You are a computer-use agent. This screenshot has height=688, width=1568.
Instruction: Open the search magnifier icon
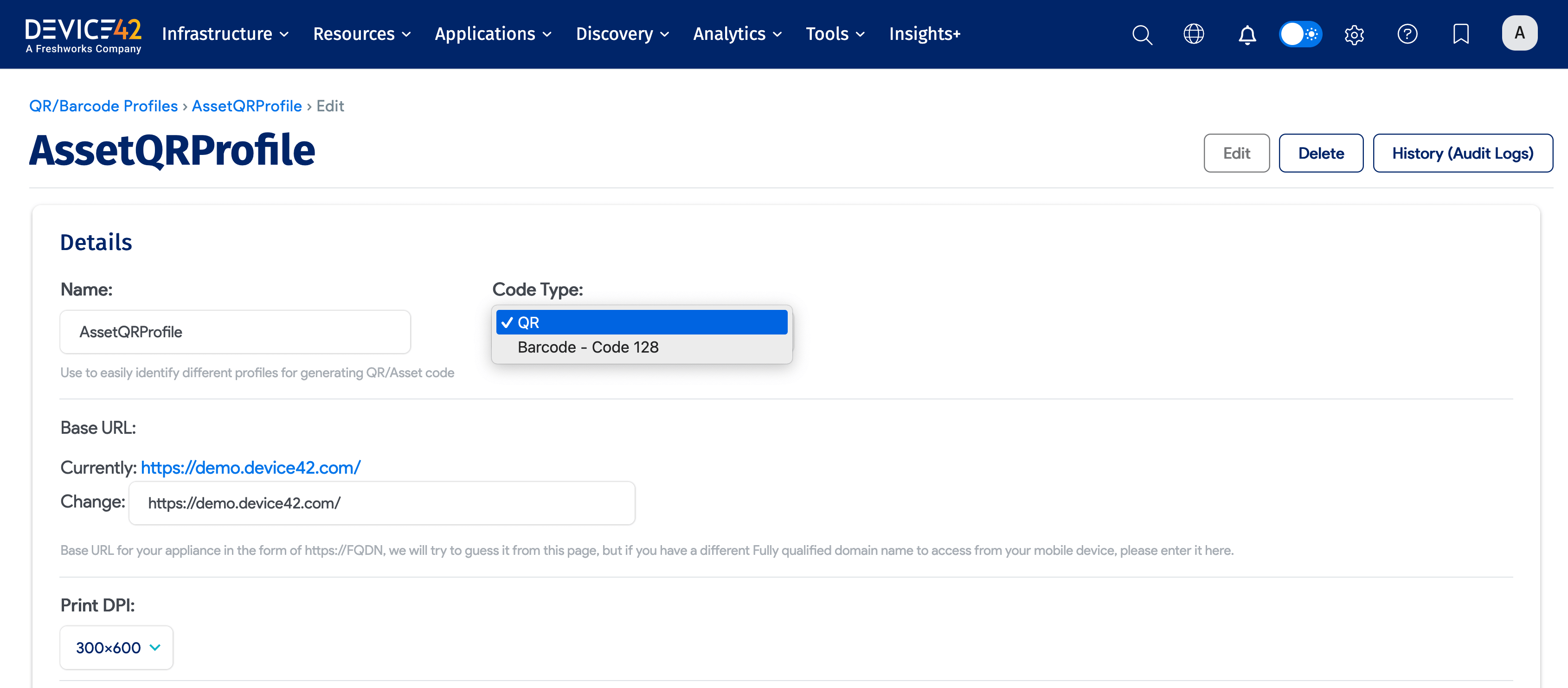tap(1142, 34)
